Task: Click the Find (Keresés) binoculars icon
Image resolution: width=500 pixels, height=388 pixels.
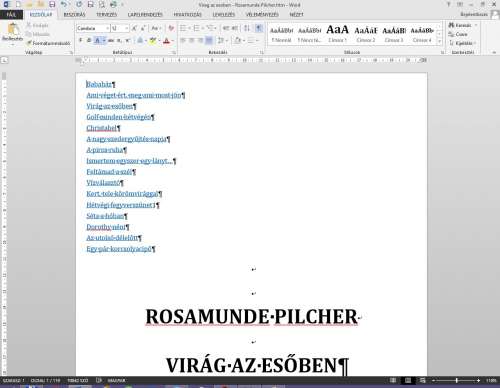Action: coord(452,25)
